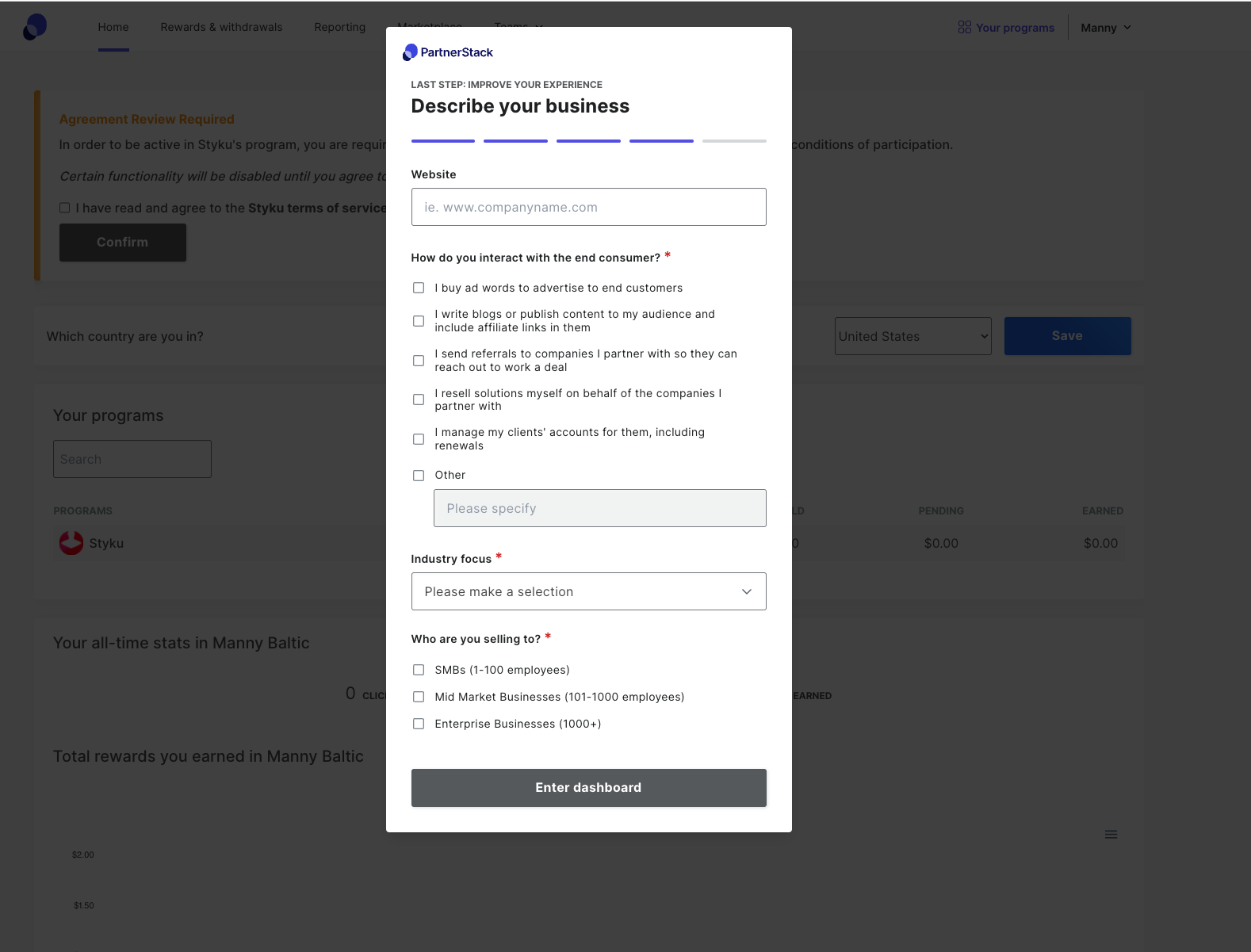This screenshot has height=952, width=1251.
Task: Toggle Mid Market Businesses checkbox
Action: [419, 697]
